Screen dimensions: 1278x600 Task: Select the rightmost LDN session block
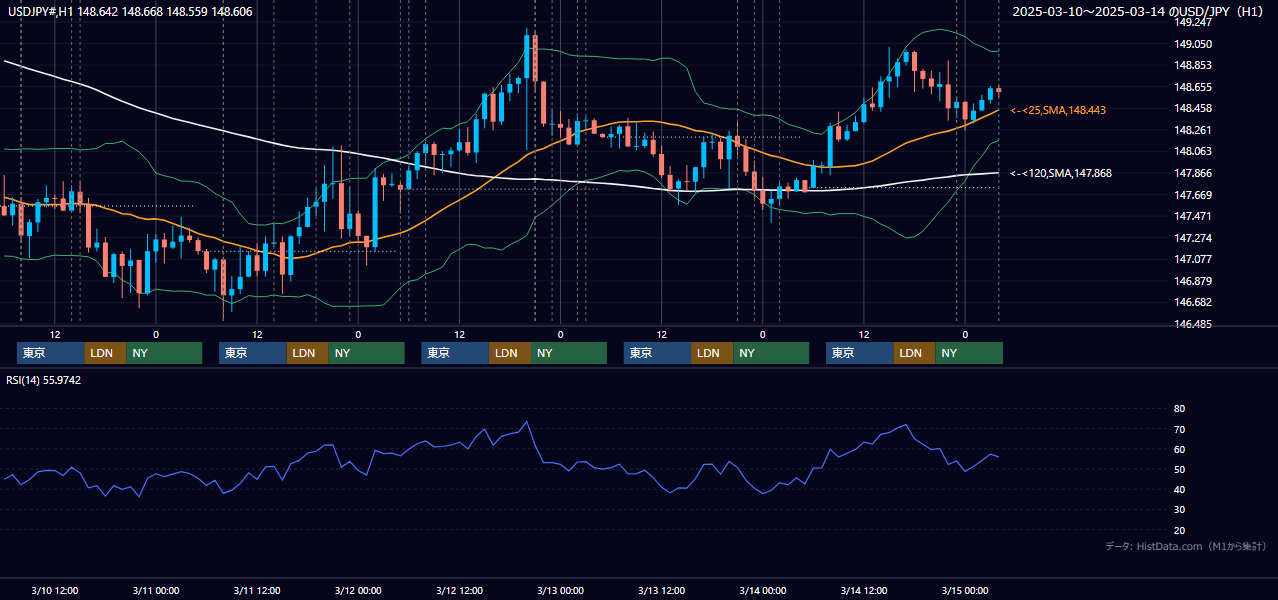tap(914, 353)
